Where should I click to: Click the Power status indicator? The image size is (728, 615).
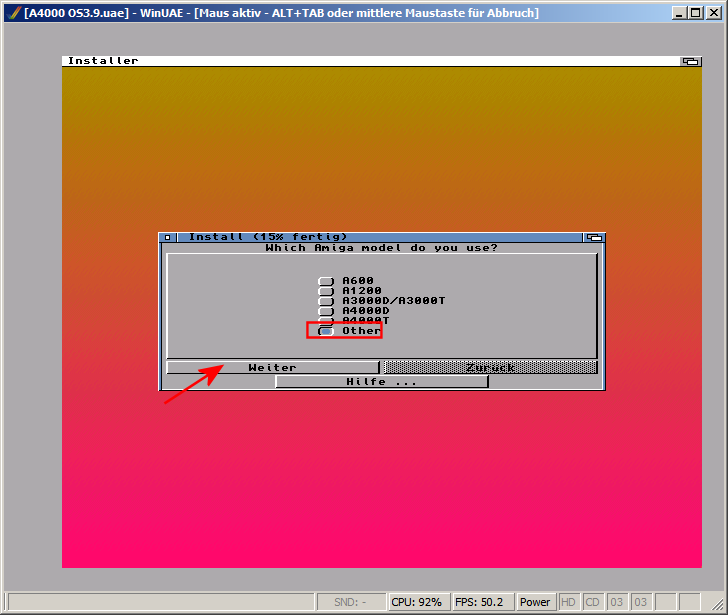tap(535, 602)
